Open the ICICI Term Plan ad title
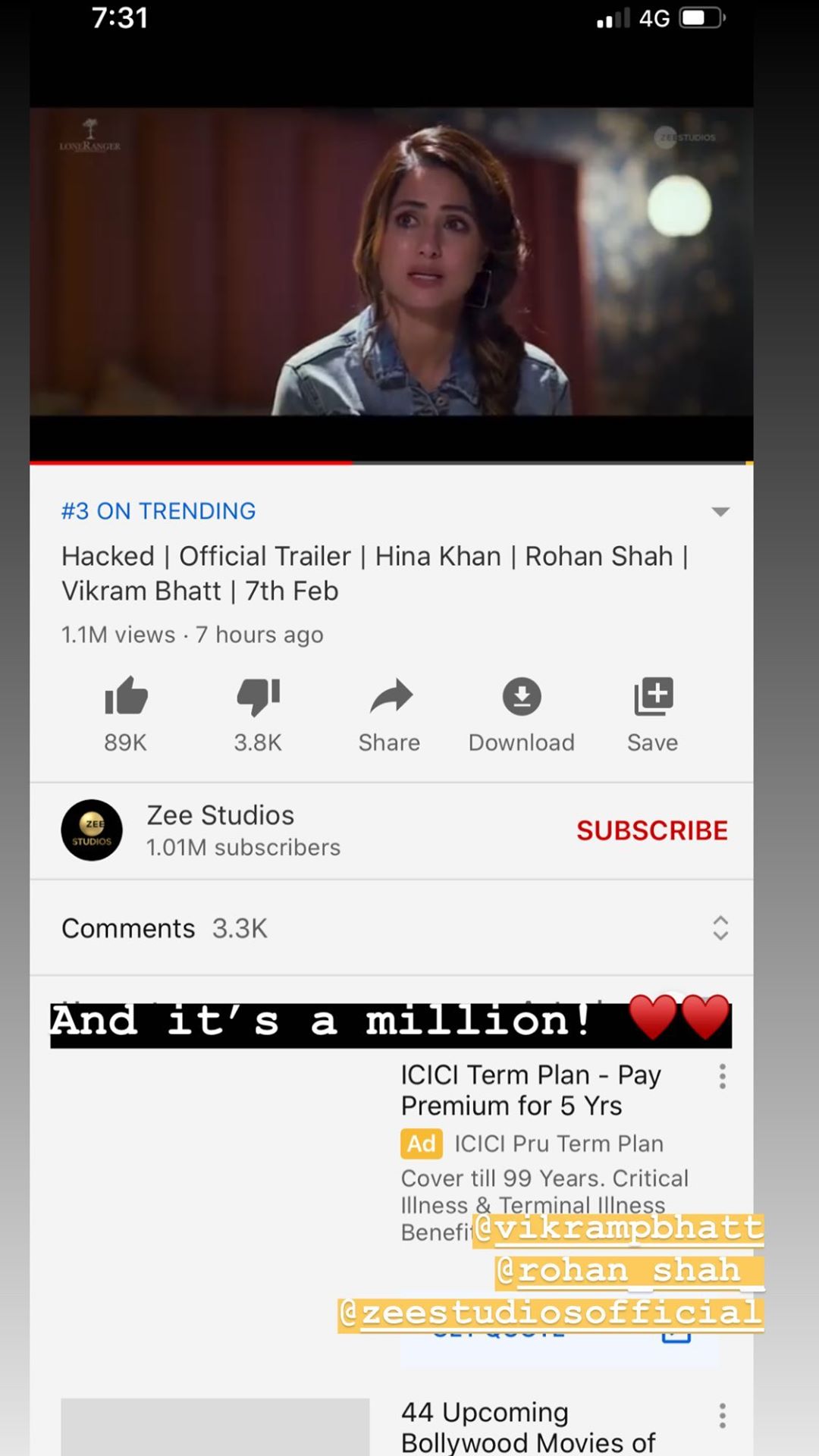Viewport: 819px width, 1456px height. [x=531, y=1090]
